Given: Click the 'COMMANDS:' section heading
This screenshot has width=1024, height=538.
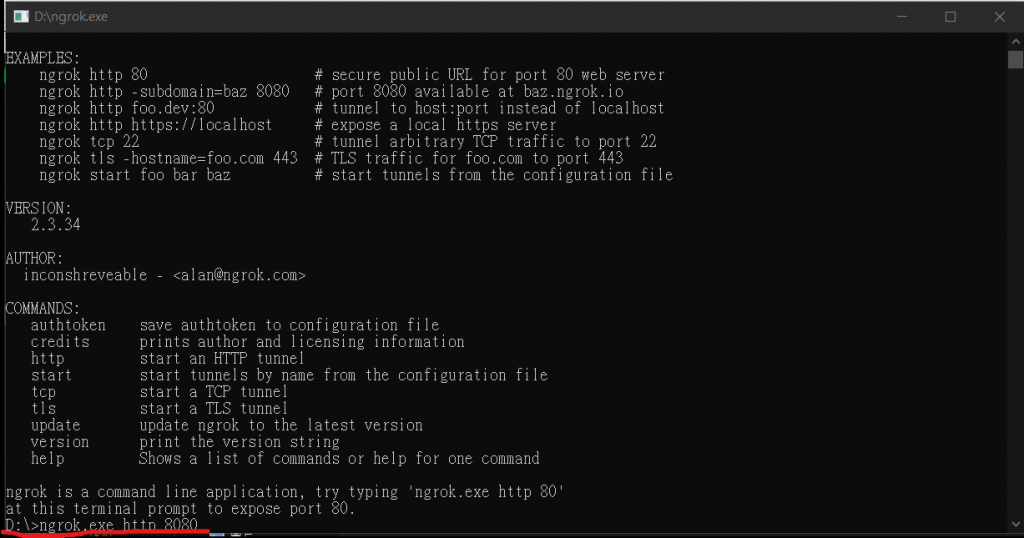Looking at the screenshot, I should tap(42, 308).
